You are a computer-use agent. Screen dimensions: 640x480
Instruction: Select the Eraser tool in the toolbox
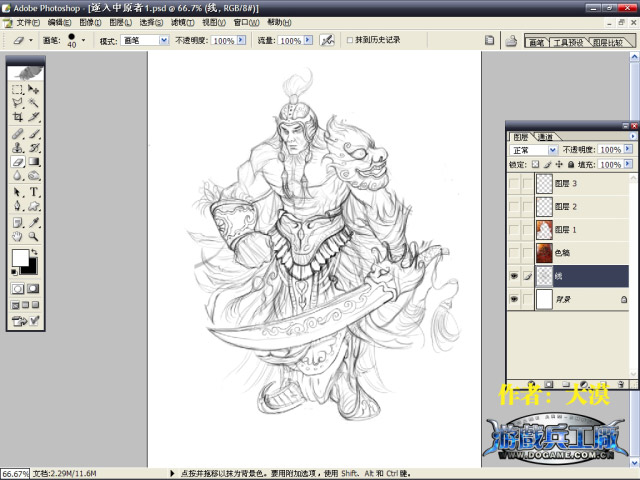point(17,162)
